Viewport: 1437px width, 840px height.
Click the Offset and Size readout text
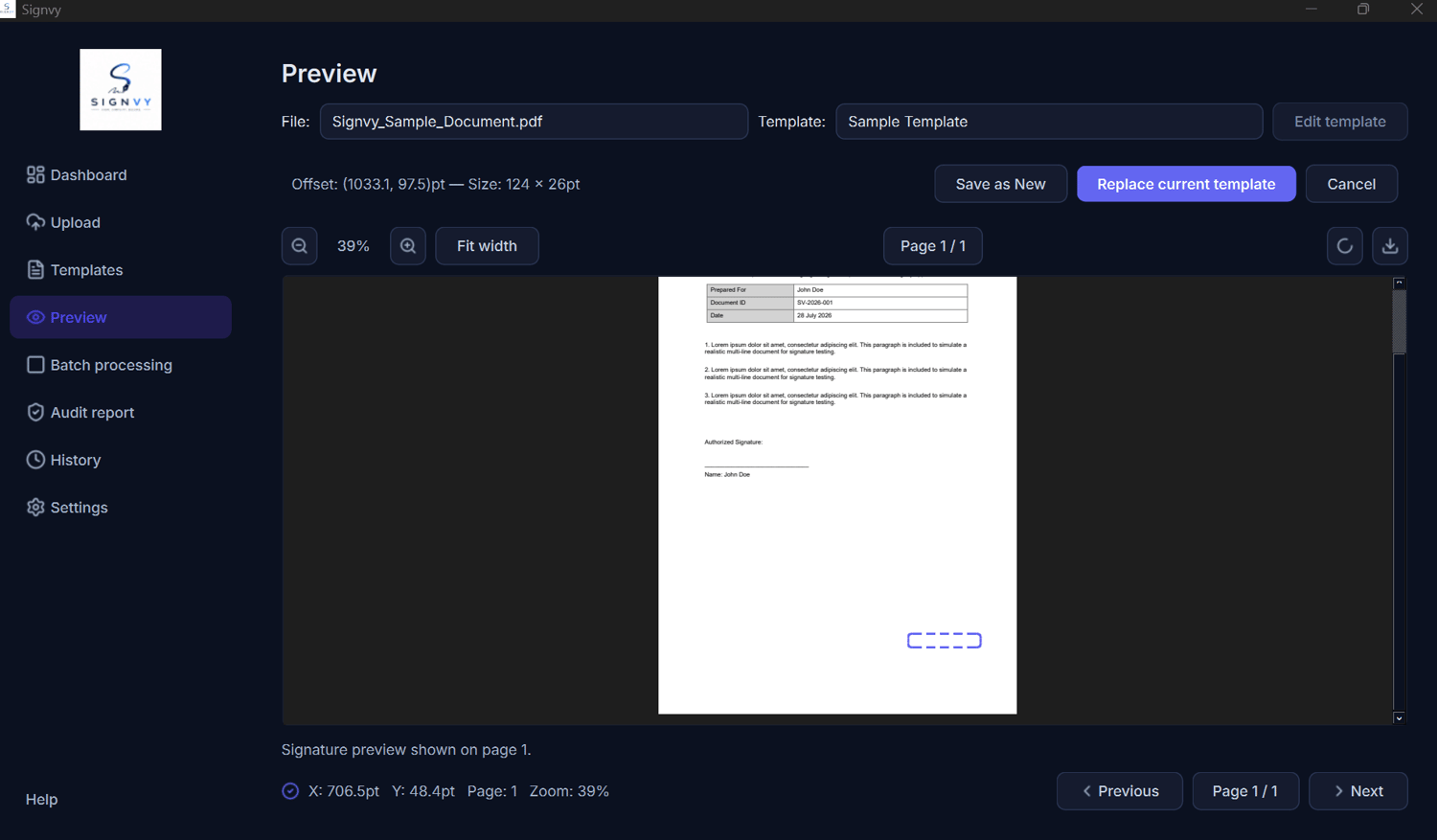436,184
